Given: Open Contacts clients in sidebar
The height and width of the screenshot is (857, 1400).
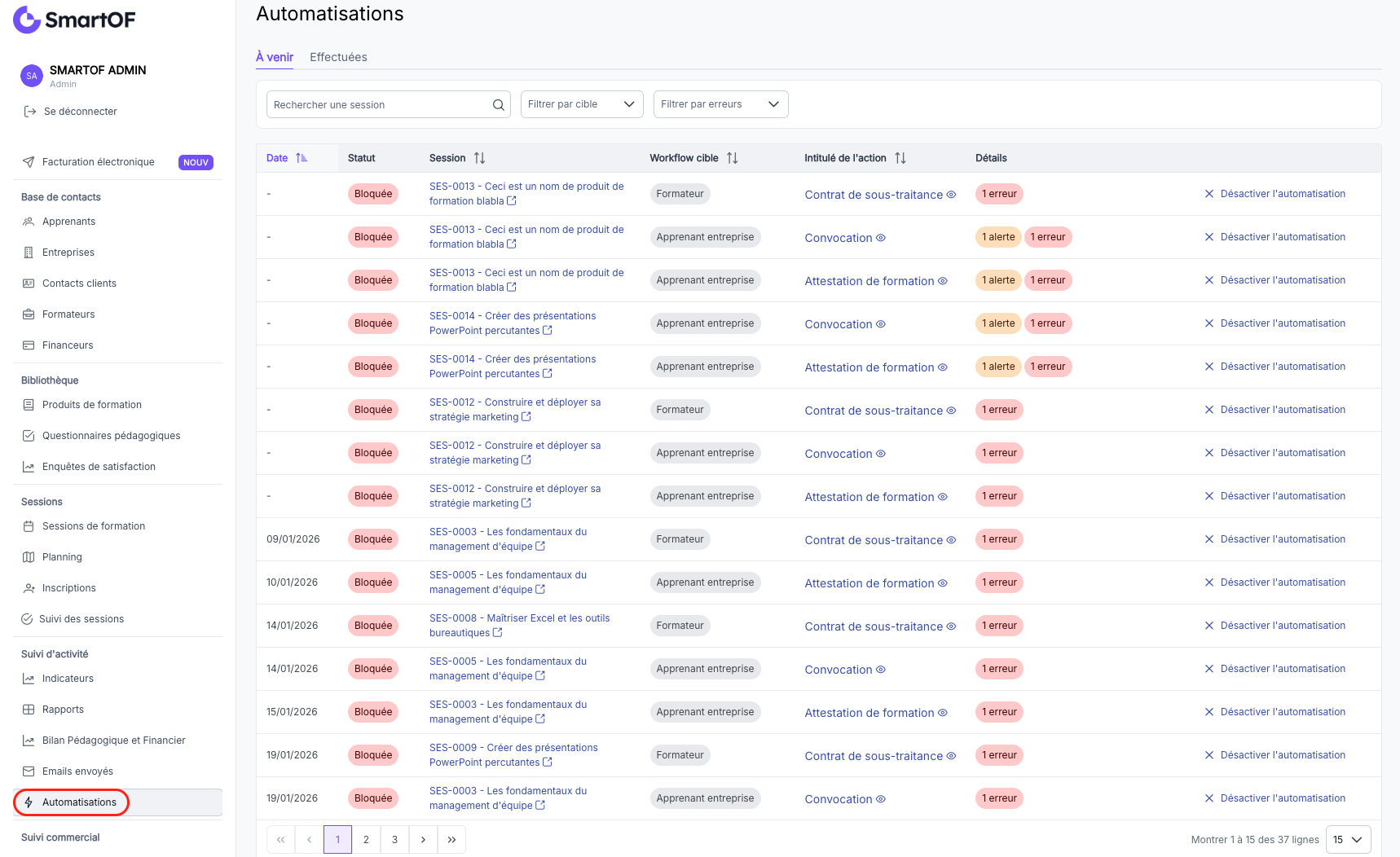Looking at the screenshot, I should [x=79, y=283].
